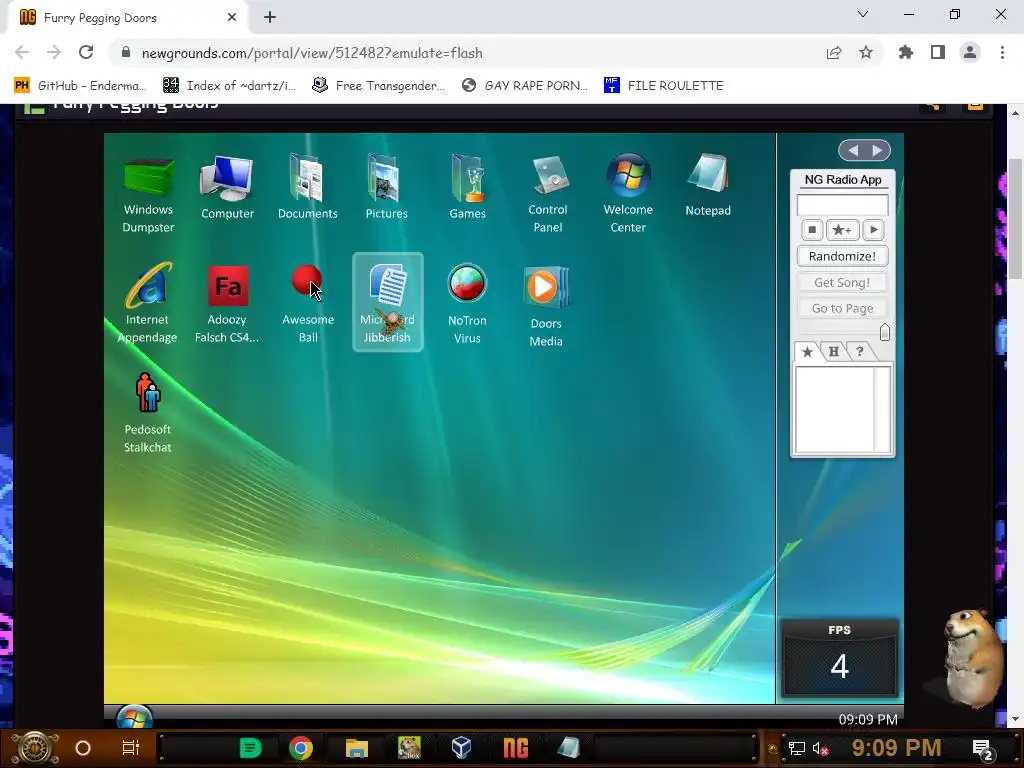Switch to the star favorites tab
This screenshot has width=1024, height=768.
point(807,352)
